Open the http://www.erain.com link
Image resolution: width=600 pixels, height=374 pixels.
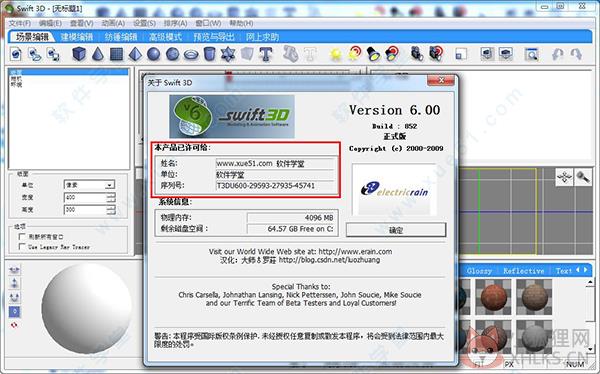[x=355, y=252]
